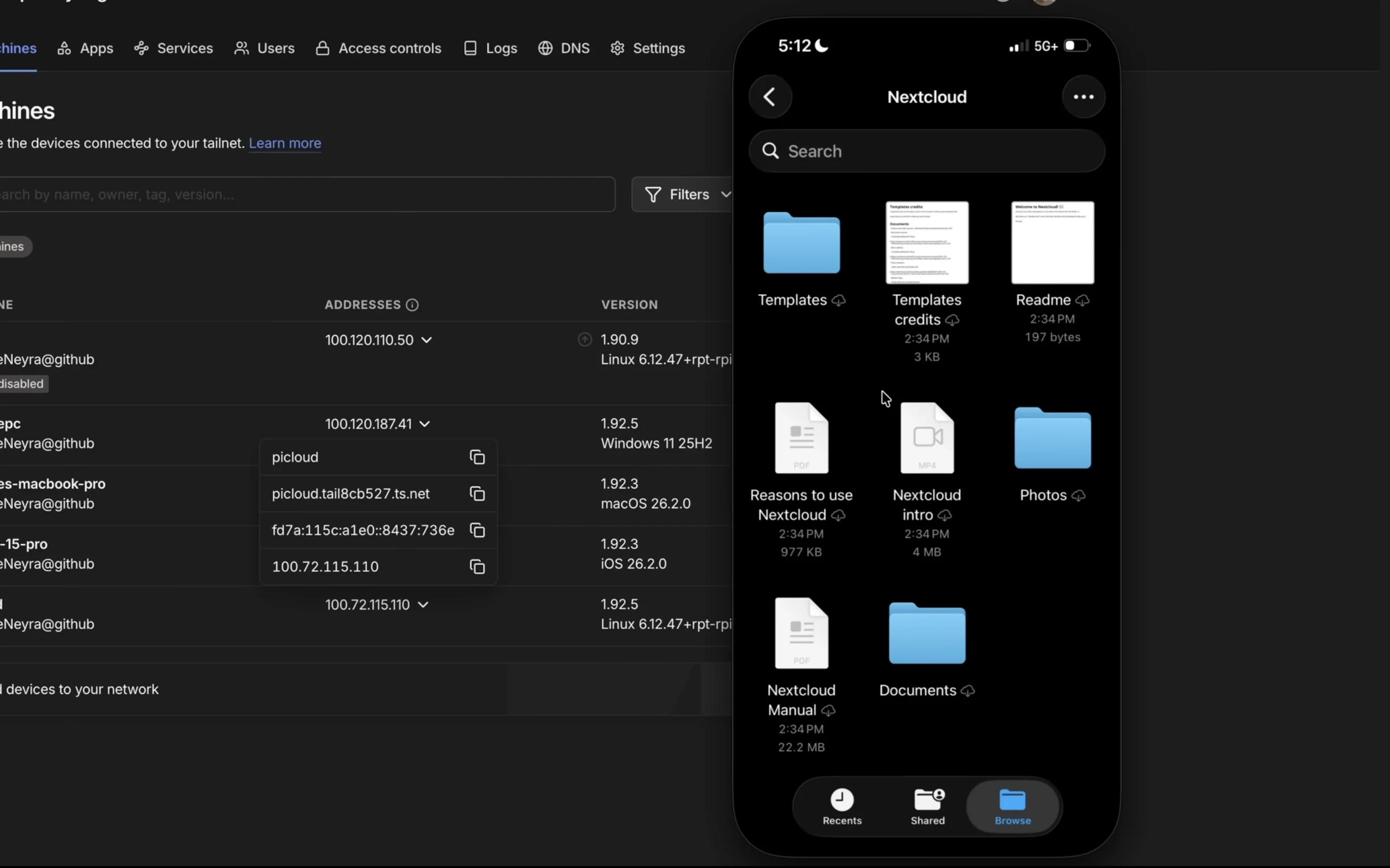Click the Nextcloud search field
This screenshot has width=1390, height=868.
(x=927, y=151)
